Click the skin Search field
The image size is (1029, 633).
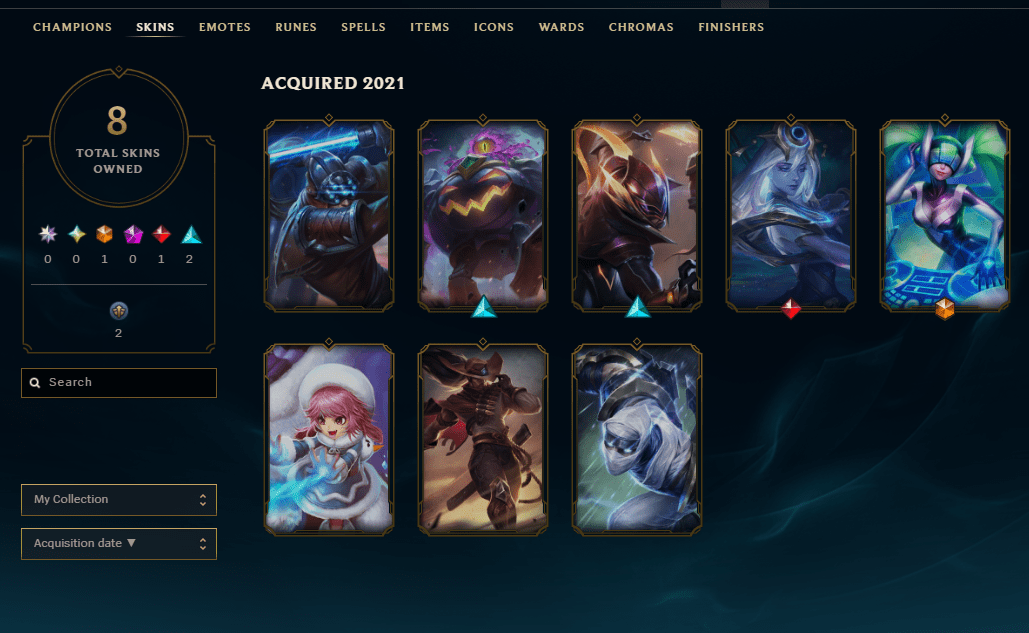point(119,382)
